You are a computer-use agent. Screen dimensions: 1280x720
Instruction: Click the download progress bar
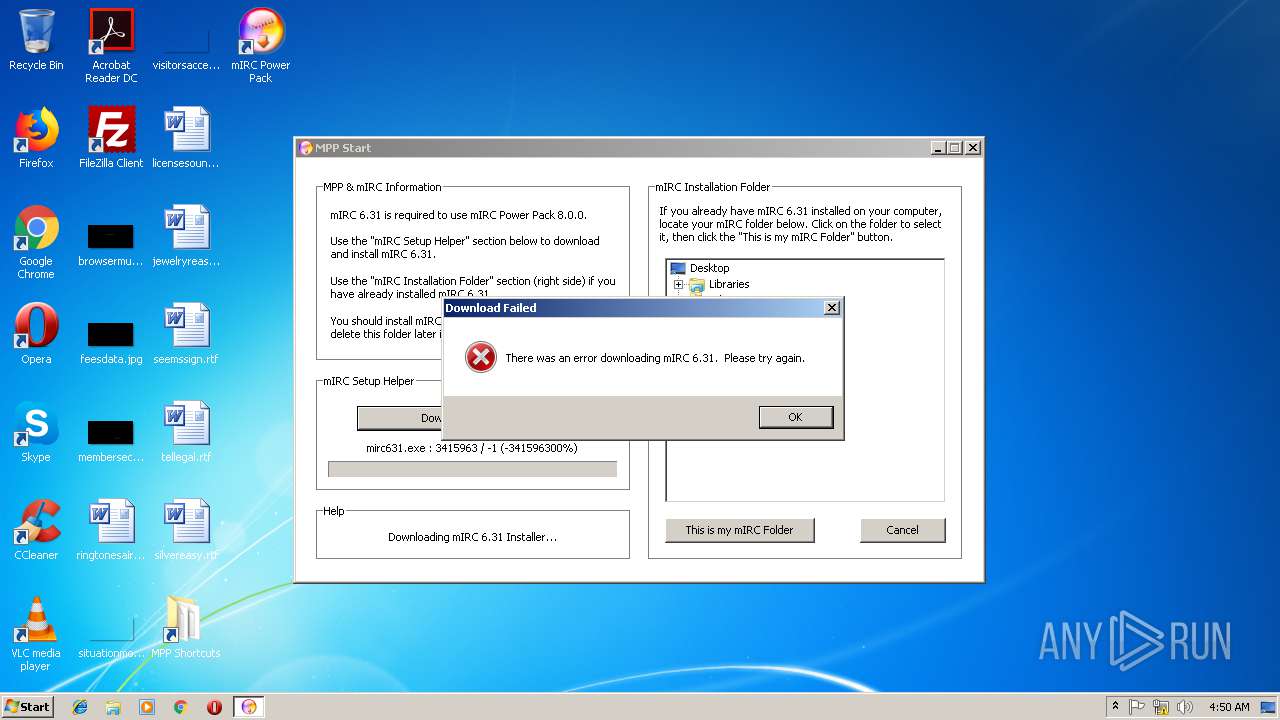click(x=472, y=469)
